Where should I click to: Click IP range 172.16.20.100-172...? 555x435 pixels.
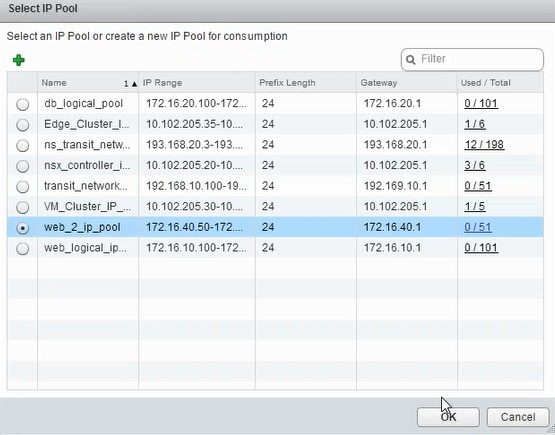point(196,103)
